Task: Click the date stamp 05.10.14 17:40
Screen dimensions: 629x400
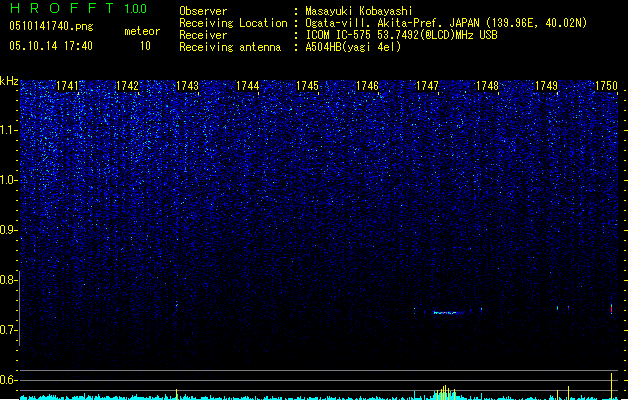Action: [51, 46]
